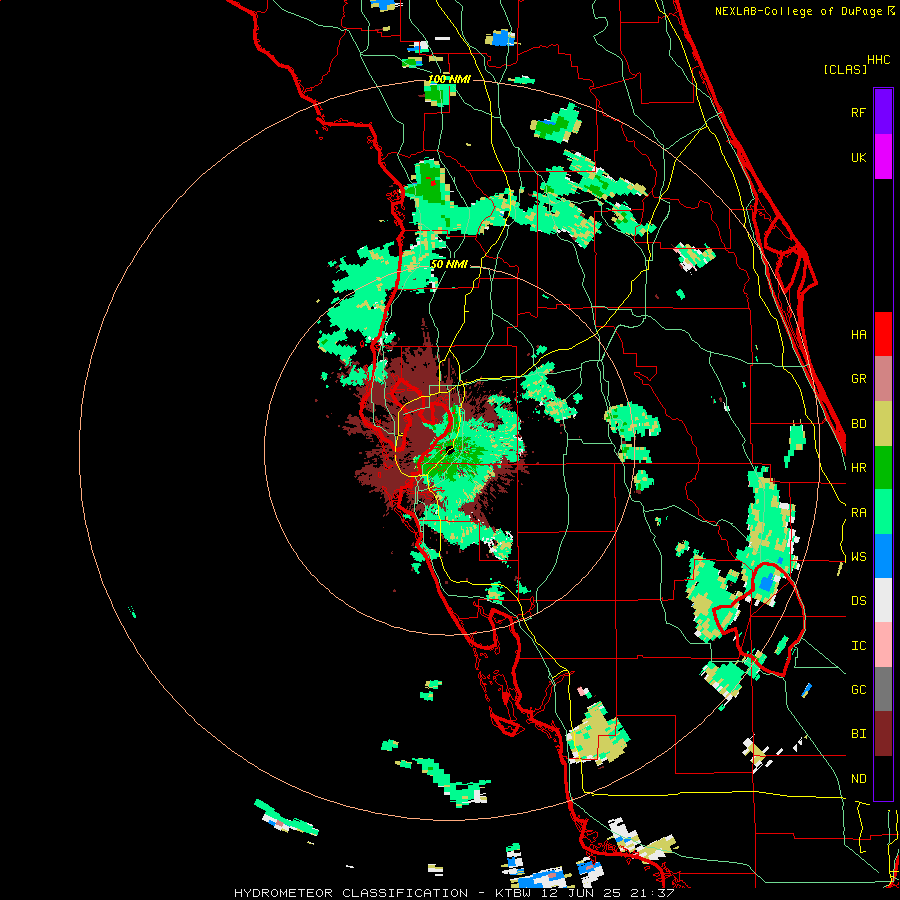Click the DS white legend swatch

coord(883,600)
